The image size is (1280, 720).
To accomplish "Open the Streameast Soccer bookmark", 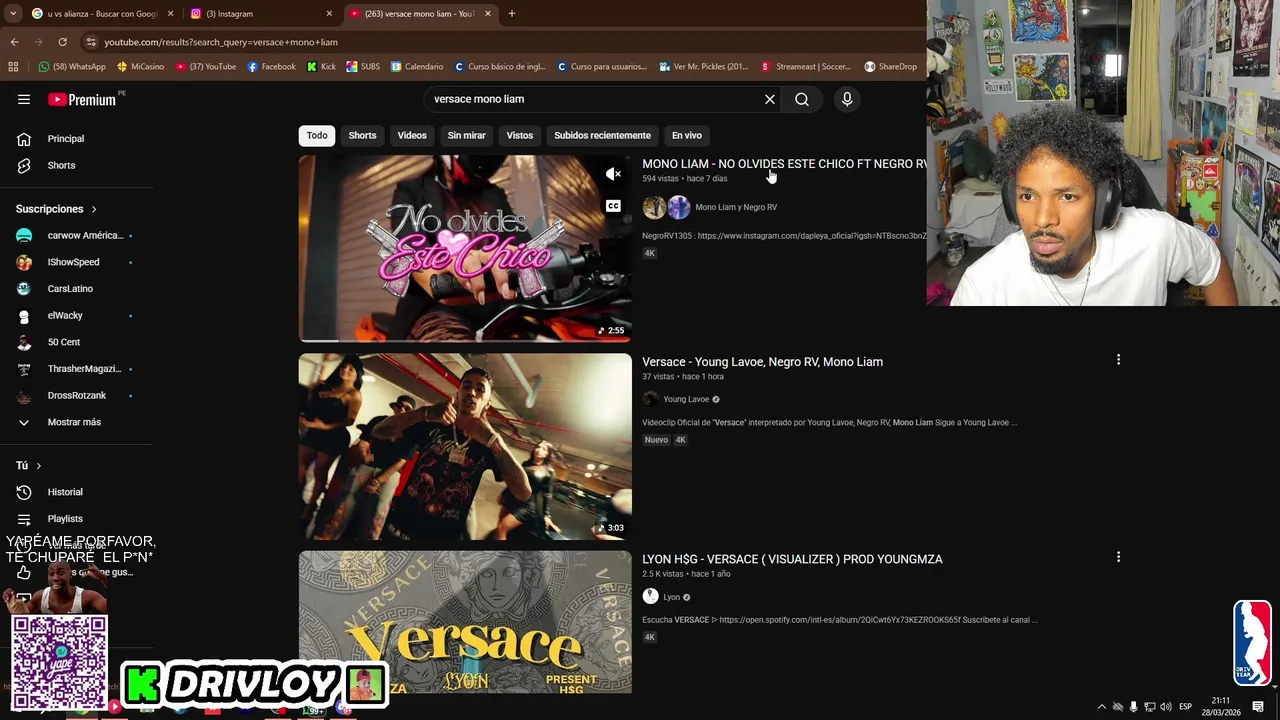I will click(806, 67).
